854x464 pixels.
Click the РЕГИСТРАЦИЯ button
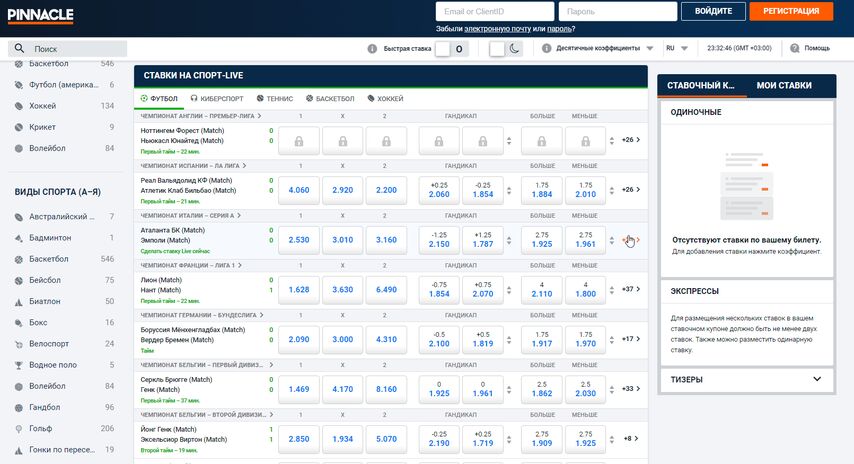791,11
